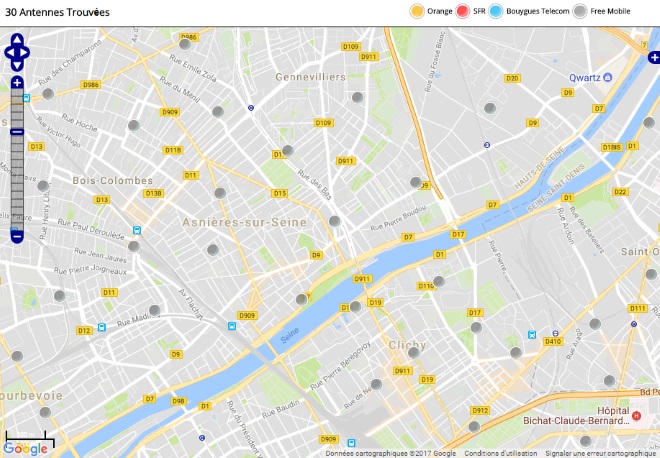This screenshot has height=458, width=660.
Task: Select the antenna marker near Rue Arago
Action: coord(595,324)
